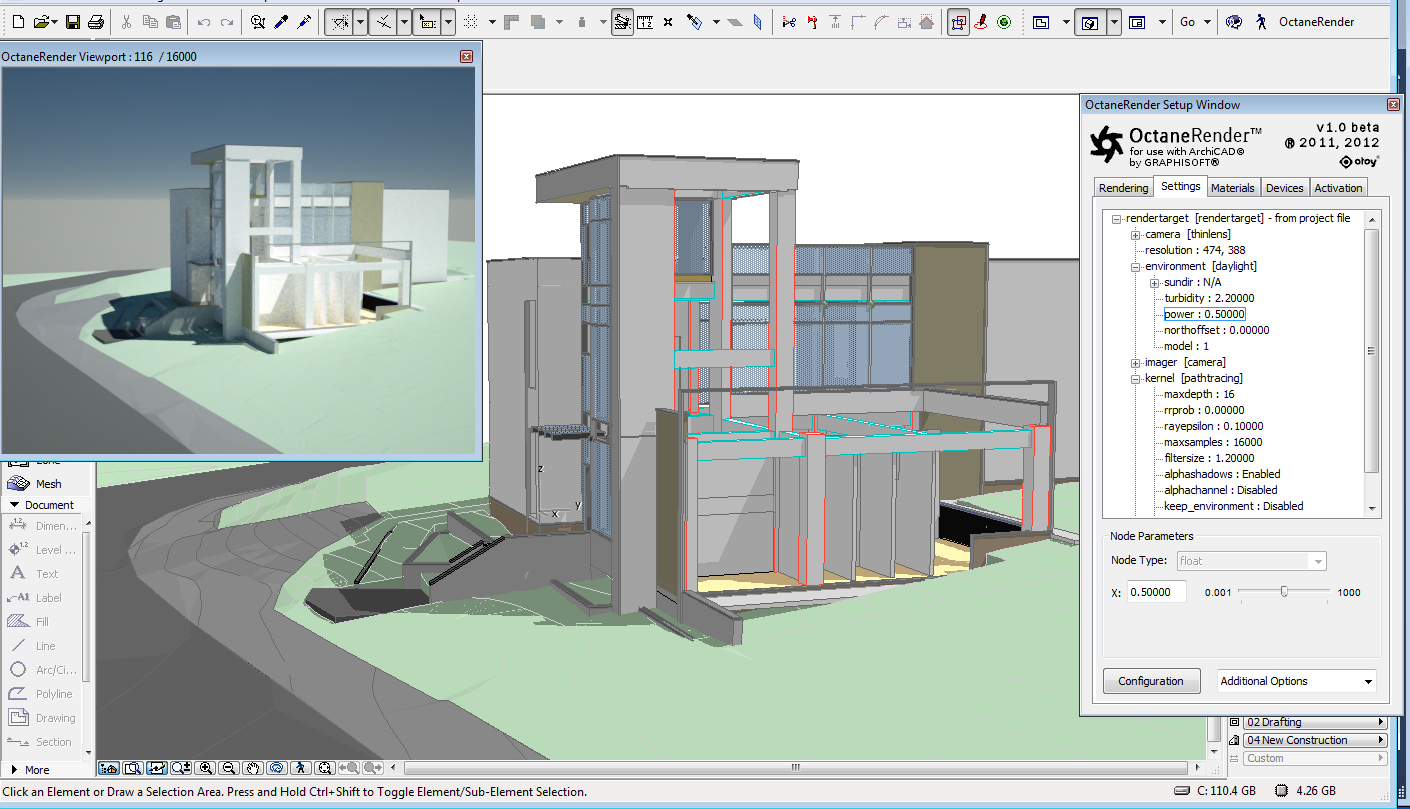Toggle the 3D window view button
The width and height of the screenshot is (1410, 809).
coord(1089,22)
